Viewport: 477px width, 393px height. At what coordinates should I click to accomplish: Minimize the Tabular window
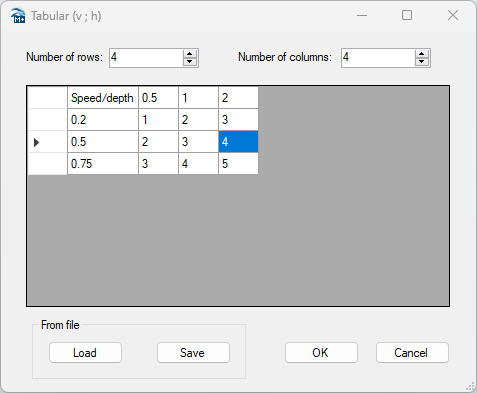coord(362,15)
